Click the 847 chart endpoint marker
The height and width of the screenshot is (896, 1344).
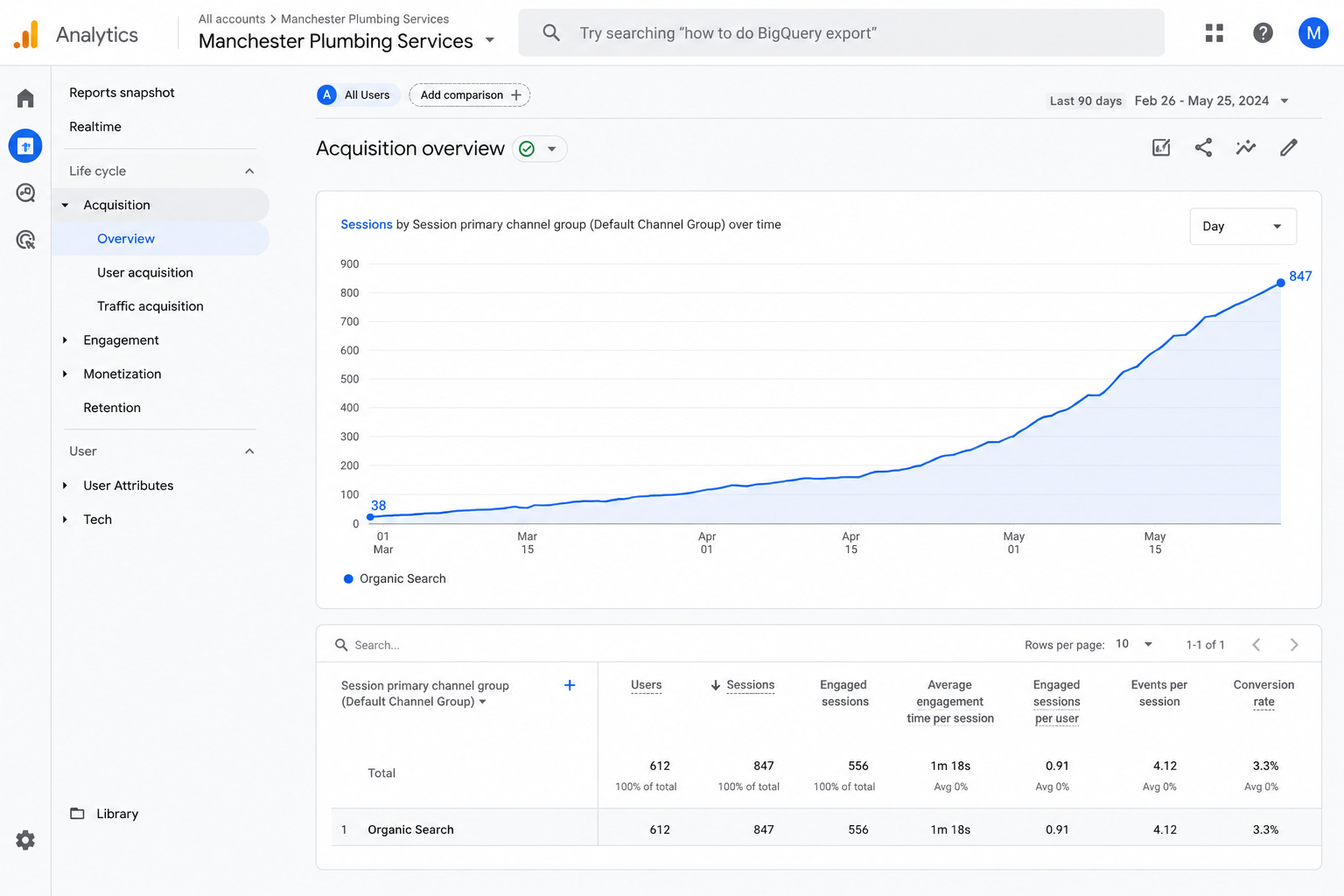click(1281, 283)
